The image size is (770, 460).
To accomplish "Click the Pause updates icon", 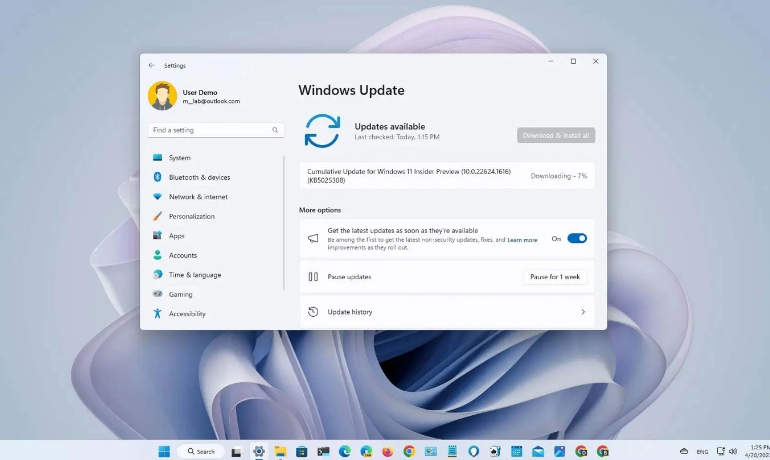I will tap(313, 277).
